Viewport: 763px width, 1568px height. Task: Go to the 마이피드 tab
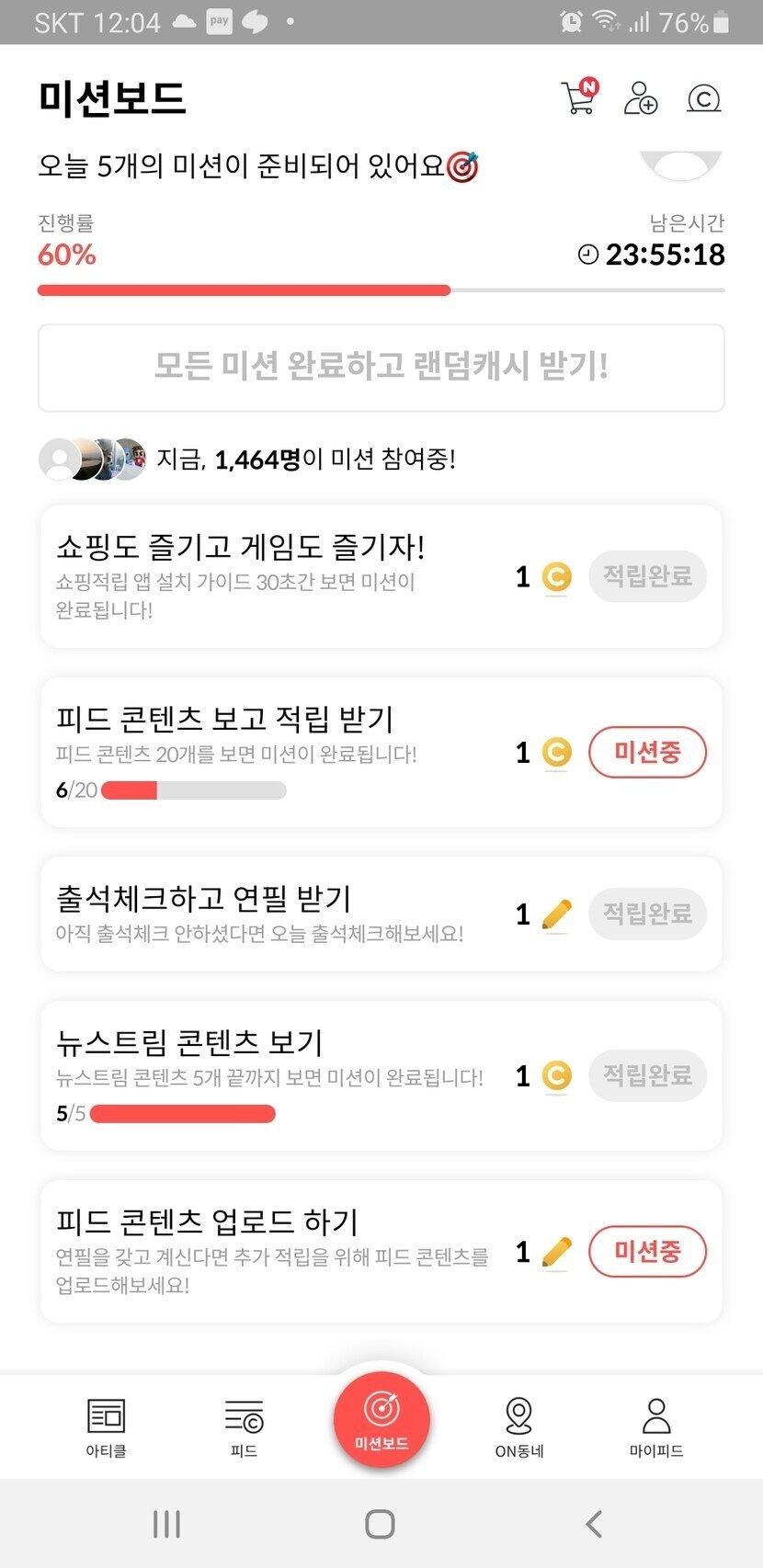[x=656, y=1427]
